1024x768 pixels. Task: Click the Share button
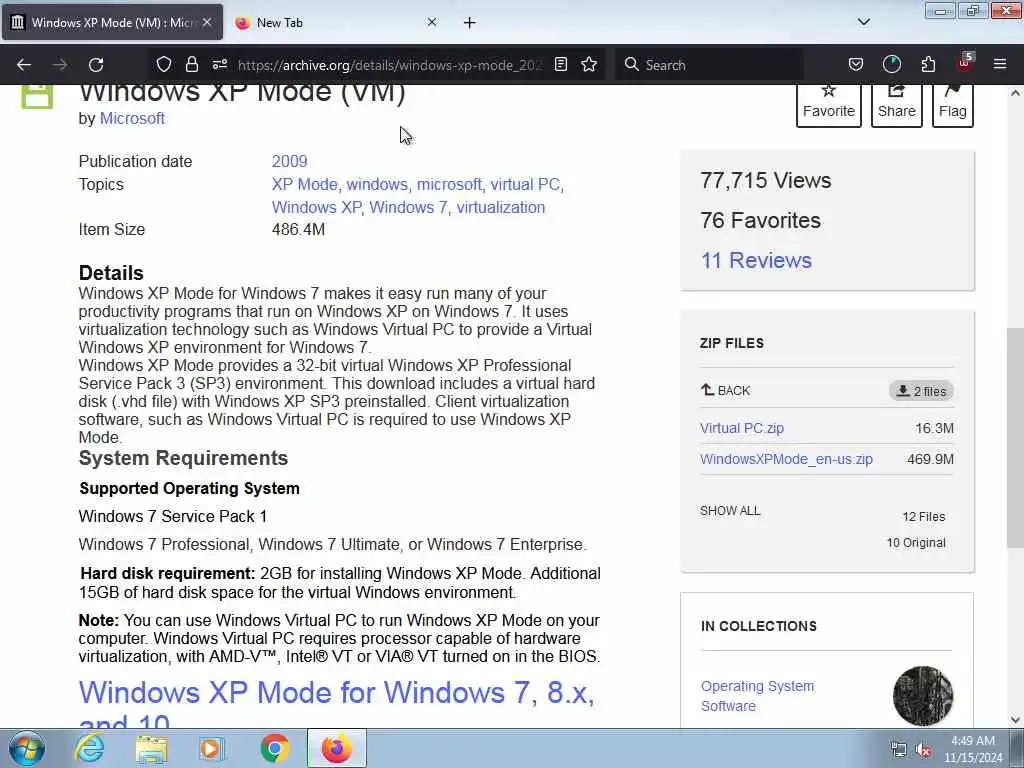[897, 104]
